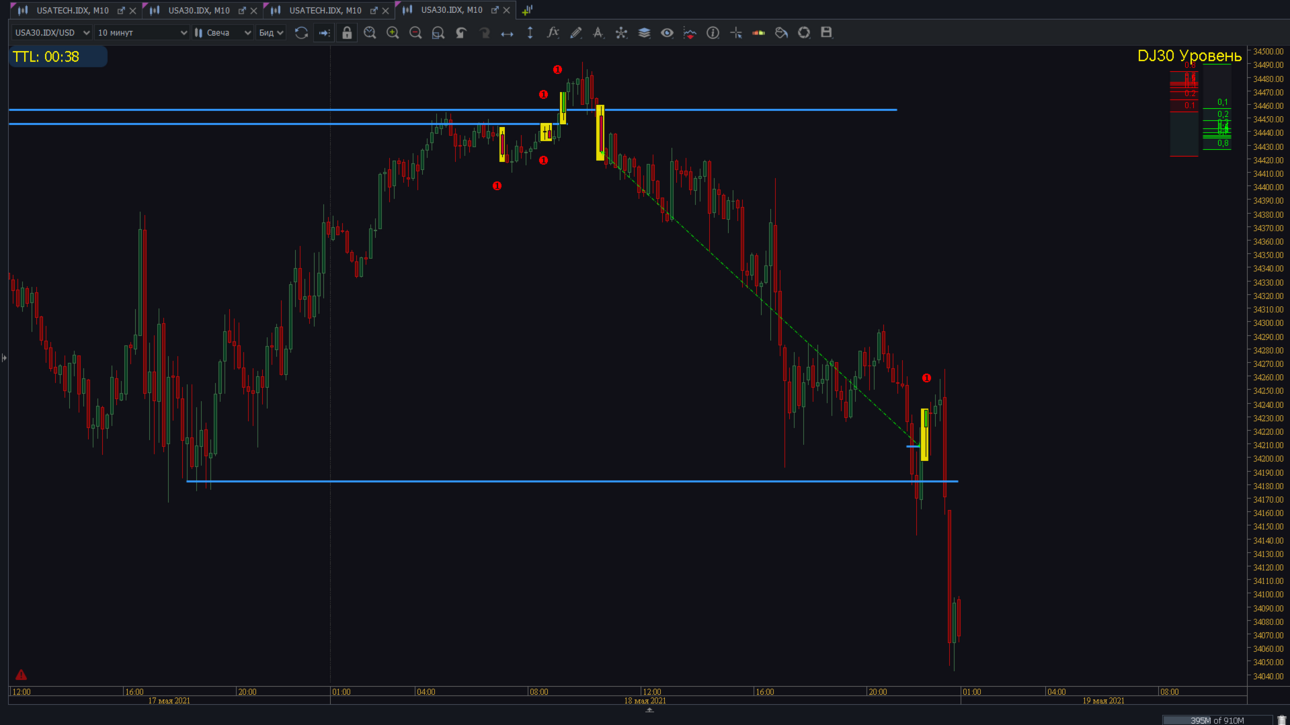Click the trash garbage collect icon
This screenshot has height=725, width=1290.
1281,720
